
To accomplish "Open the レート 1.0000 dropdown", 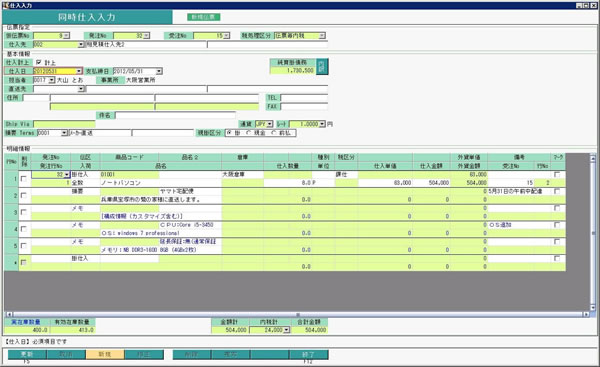I will (x=322, y=124).
